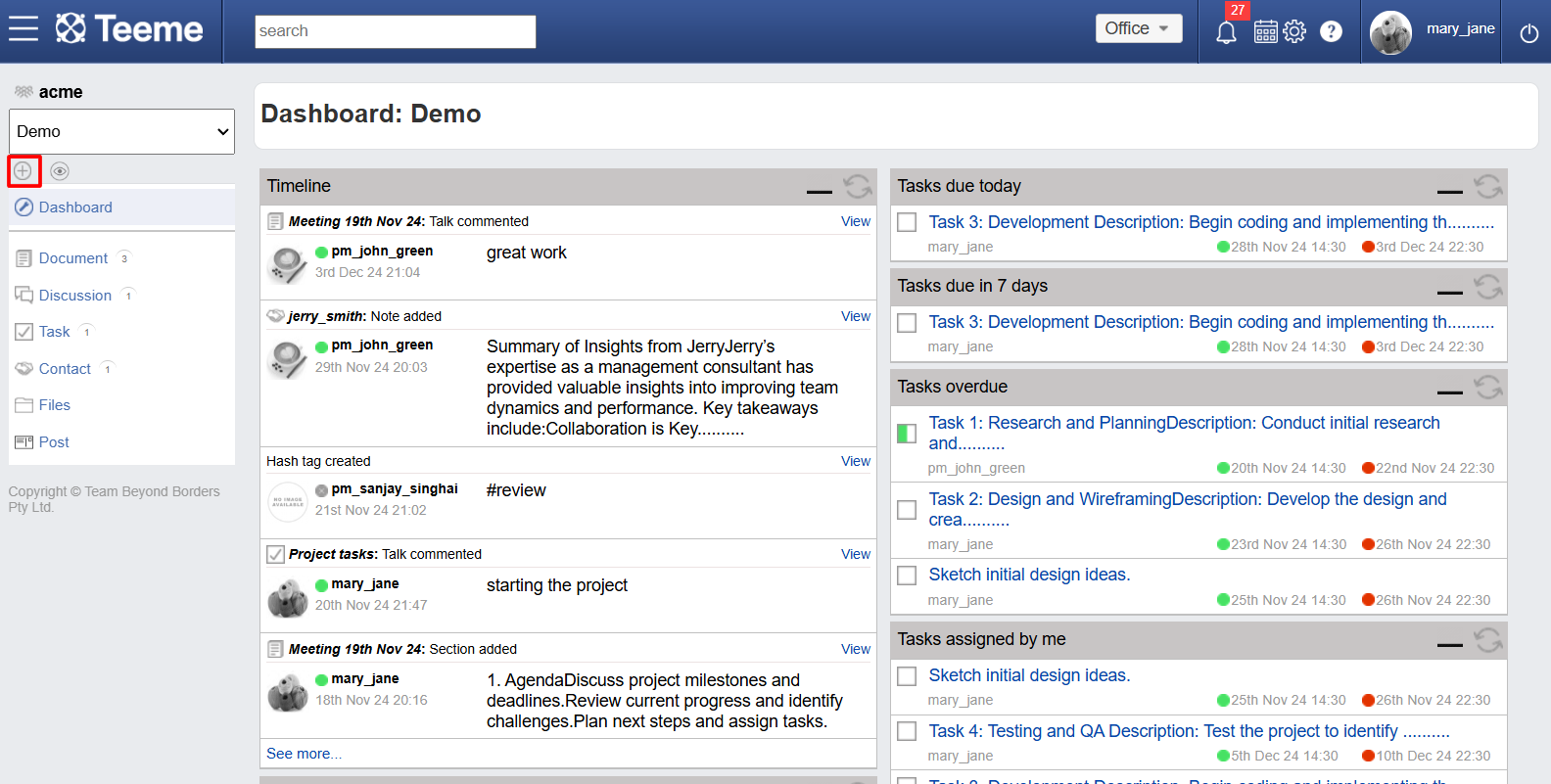
Task: Open the help question mark icon
Action: point(1331,31)
